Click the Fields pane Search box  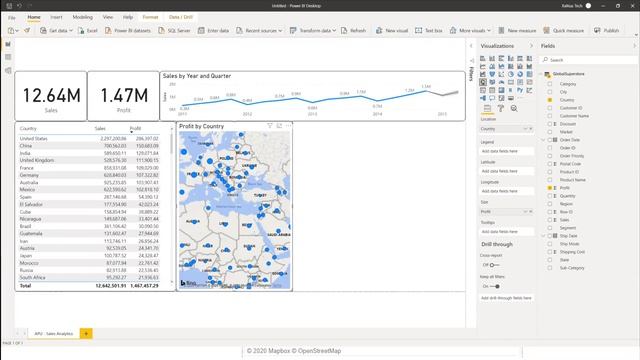click(x=588, y=60)
